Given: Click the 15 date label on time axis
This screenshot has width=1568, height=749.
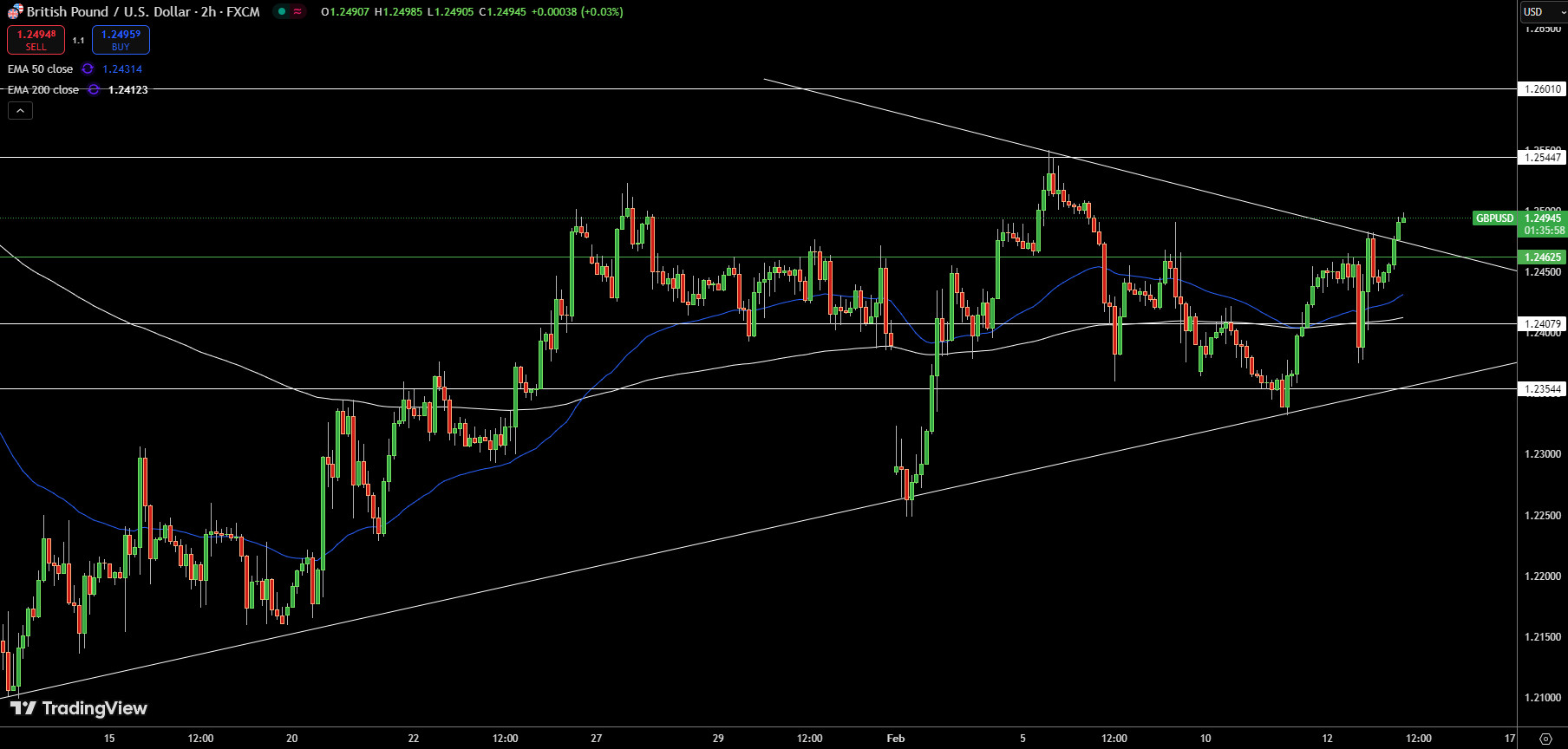Looking at the screenshot, I should point(109,739).
